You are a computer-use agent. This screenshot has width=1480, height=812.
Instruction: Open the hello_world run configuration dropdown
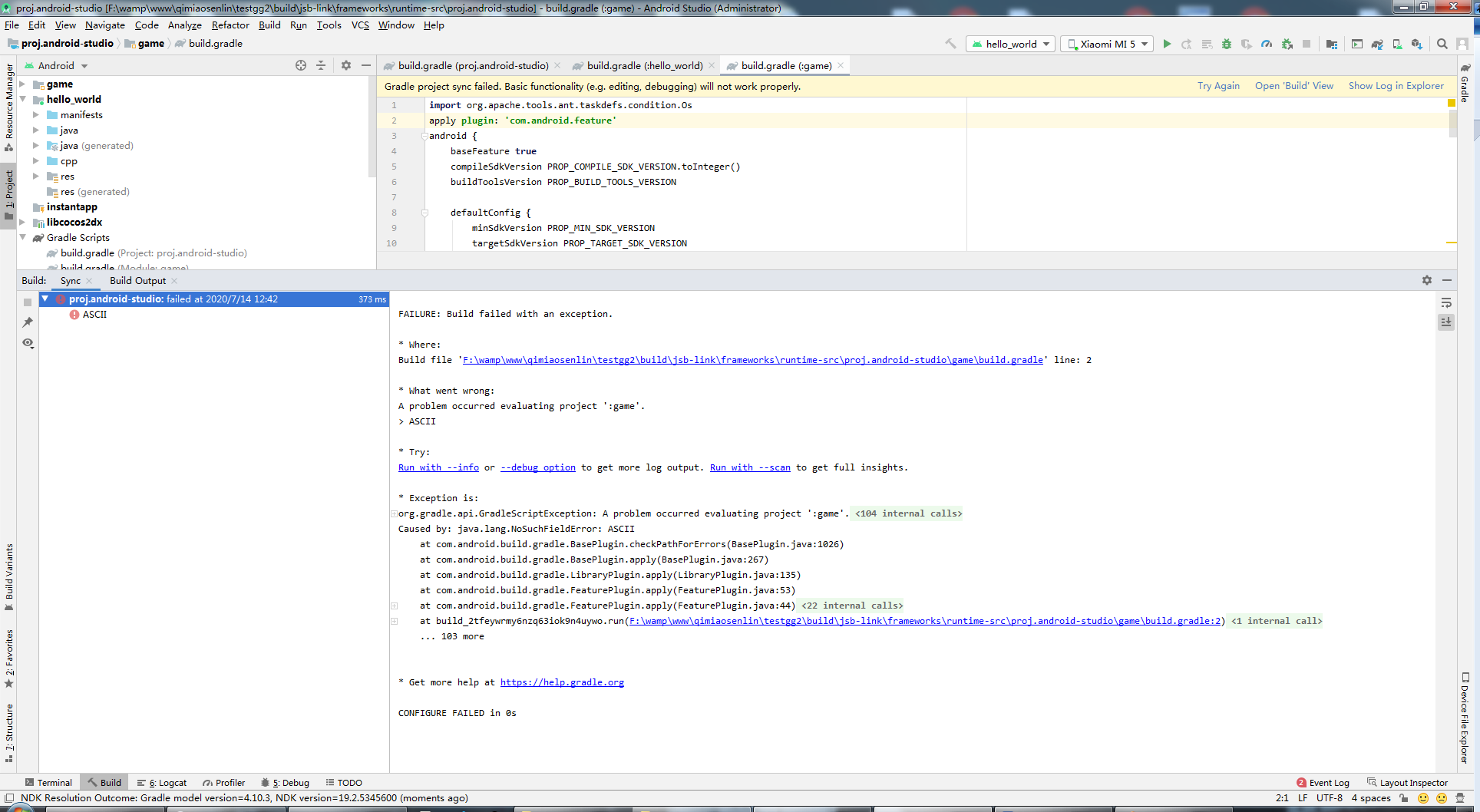(x=1010, y=44)
